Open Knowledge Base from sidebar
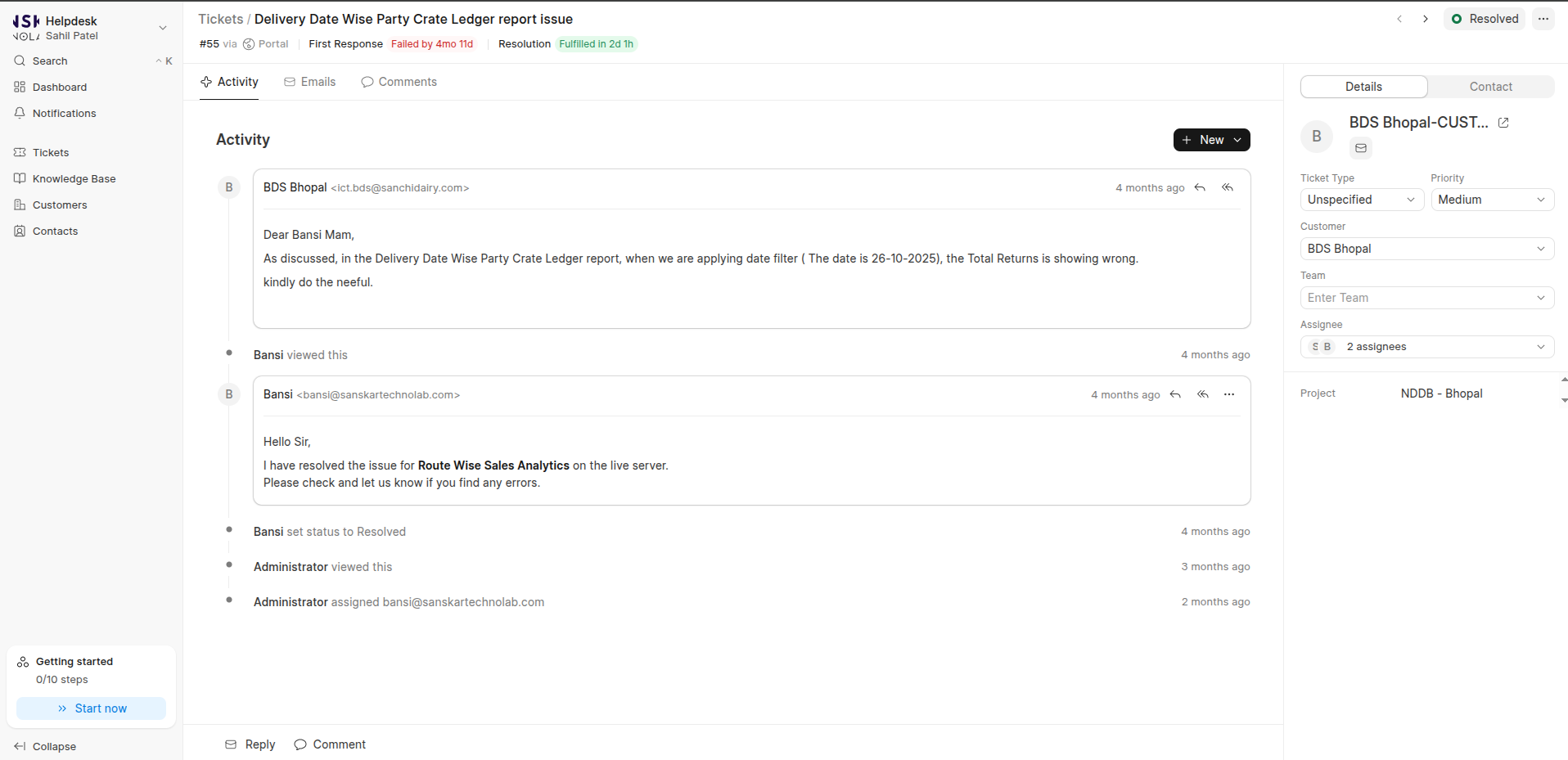The width and height of the screenshot is (1568, 760). coord(74,178)
